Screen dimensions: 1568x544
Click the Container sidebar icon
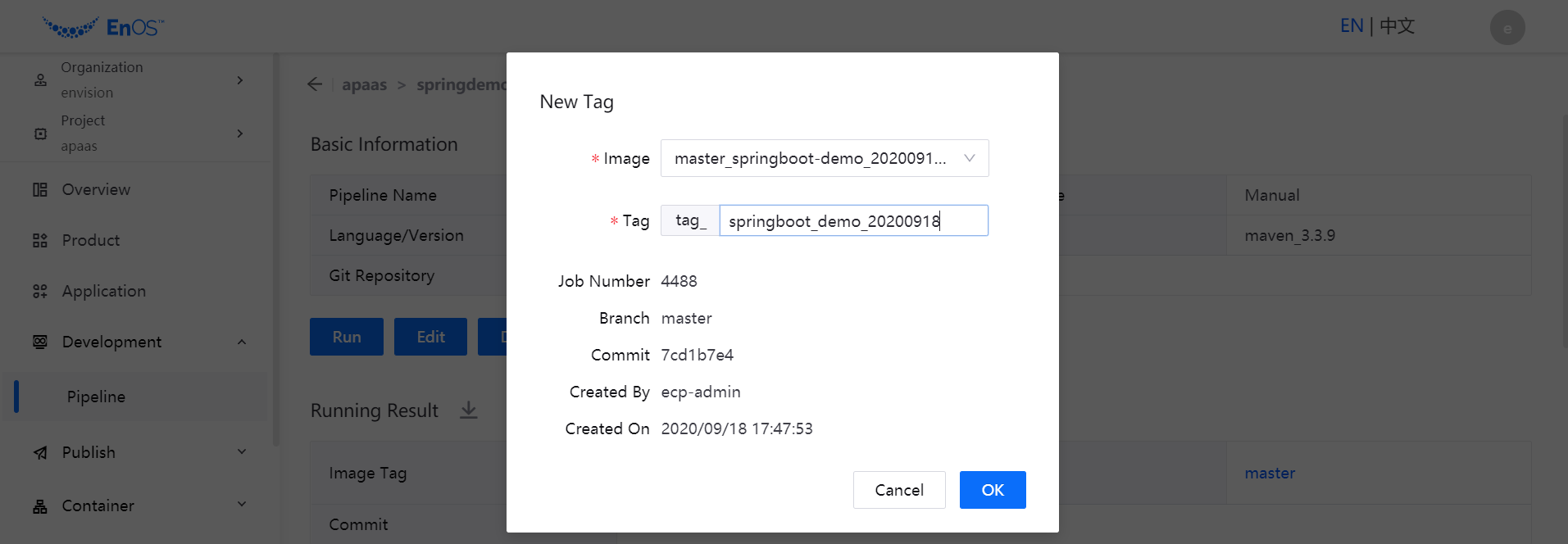point(40,506)
